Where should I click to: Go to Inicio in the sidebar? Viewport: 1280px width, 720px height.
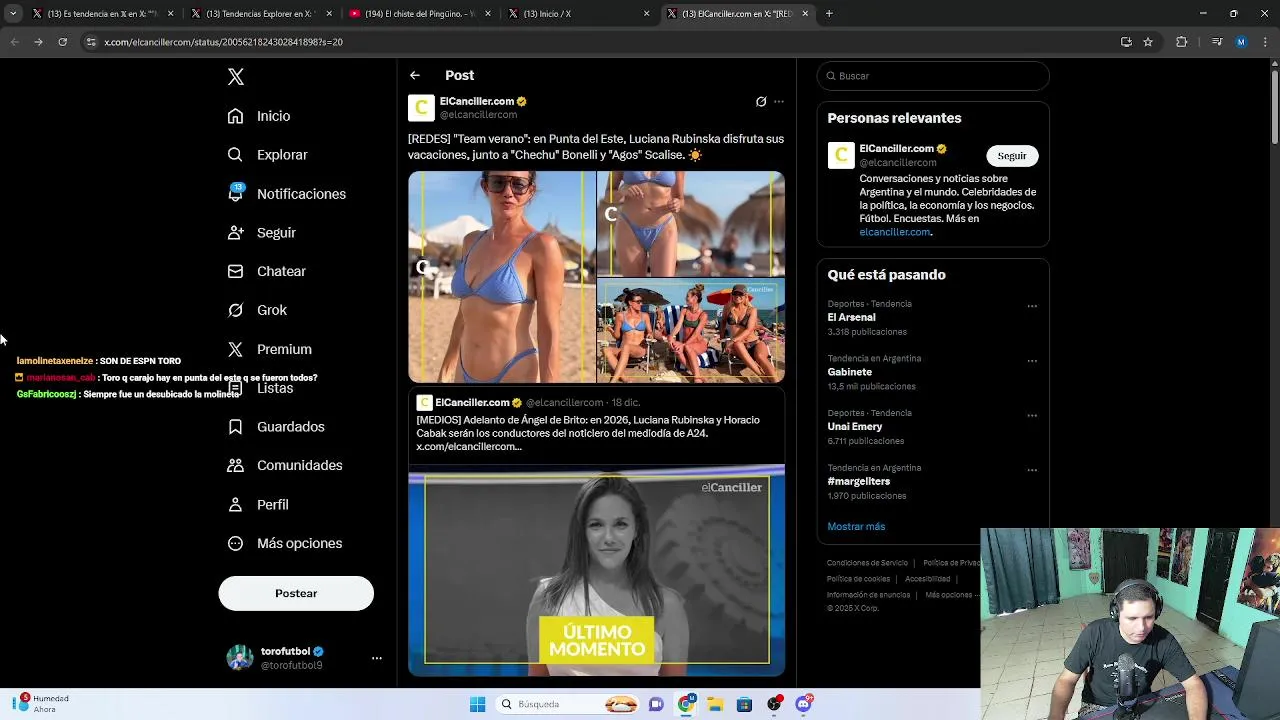(260, 116)
